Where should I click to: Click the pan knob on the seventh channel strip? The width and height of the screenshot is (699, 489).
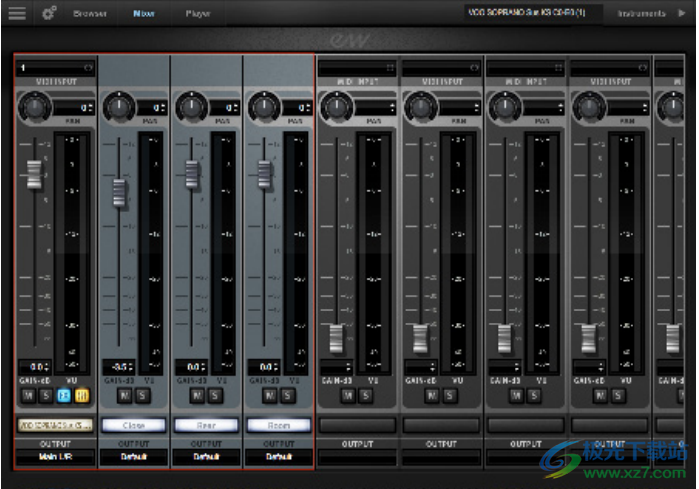coord(505,107)
